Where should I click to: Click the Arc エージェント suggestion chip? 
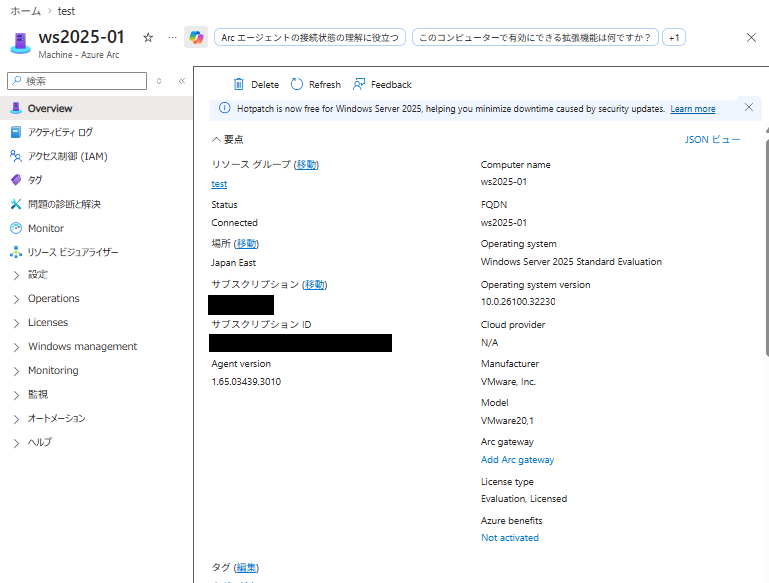point(310,37)
